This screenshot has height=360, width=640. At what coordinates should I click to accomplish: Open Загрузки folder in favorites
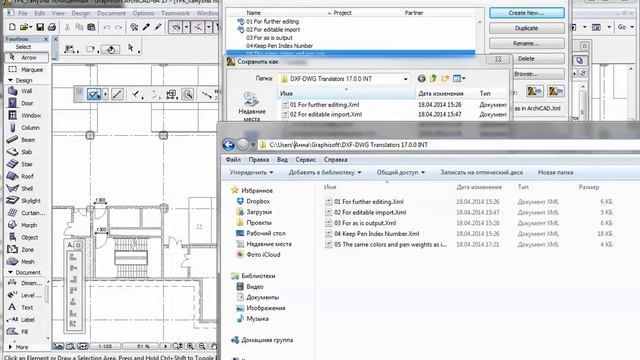tap(254, 212)
